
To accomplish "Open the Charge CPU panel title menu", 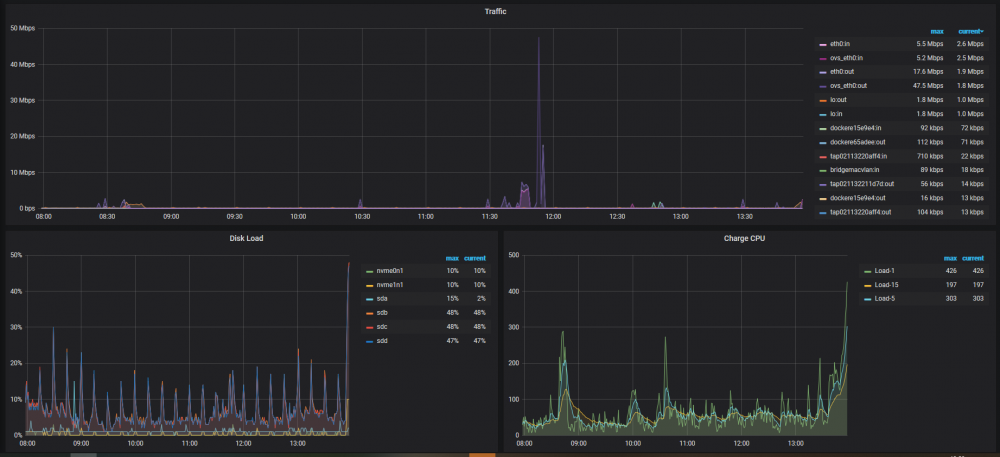I will (x=748, y=238).
